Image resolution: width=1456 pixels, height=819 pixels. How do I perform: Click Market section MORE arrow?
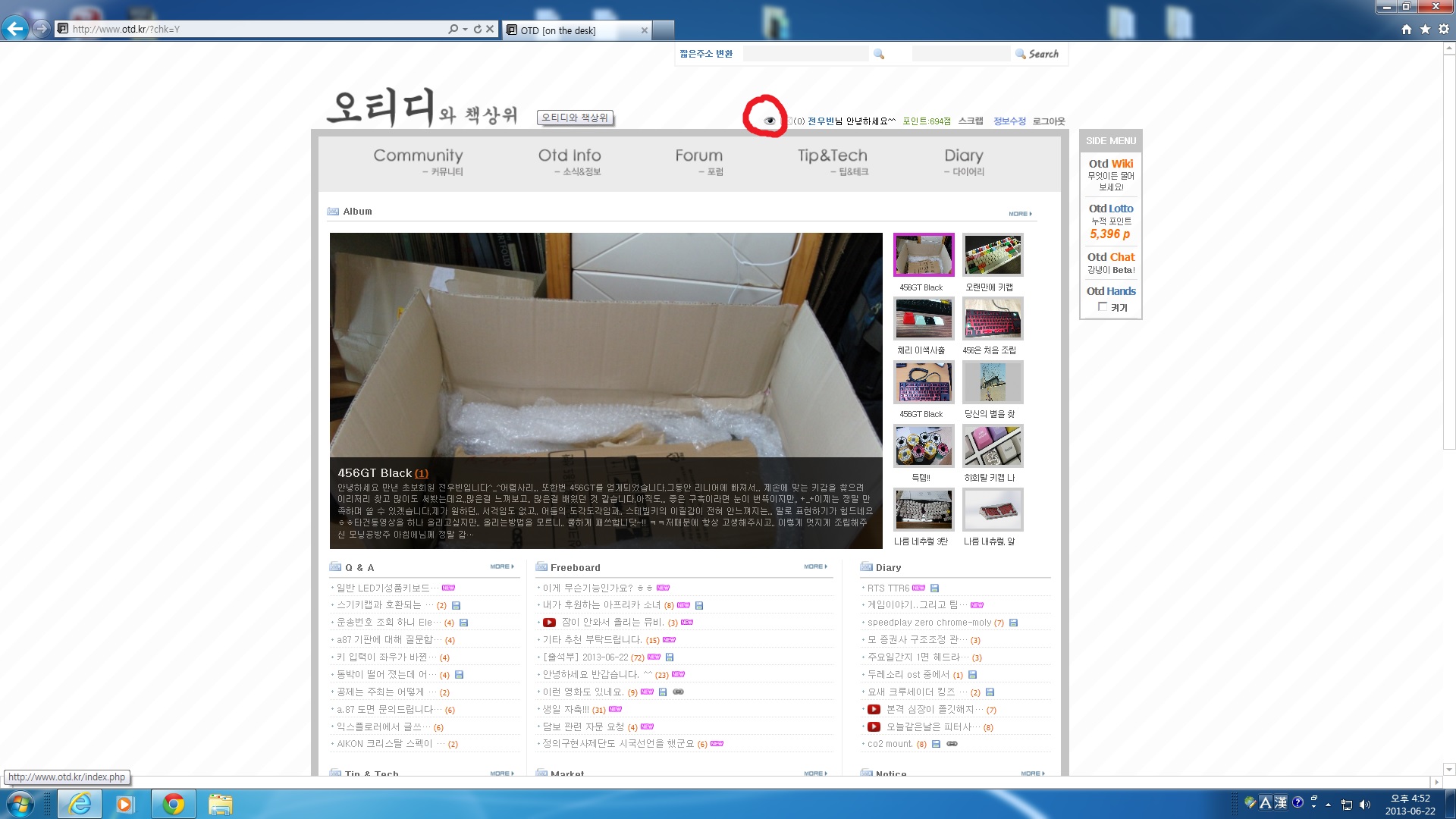[816, 773]
